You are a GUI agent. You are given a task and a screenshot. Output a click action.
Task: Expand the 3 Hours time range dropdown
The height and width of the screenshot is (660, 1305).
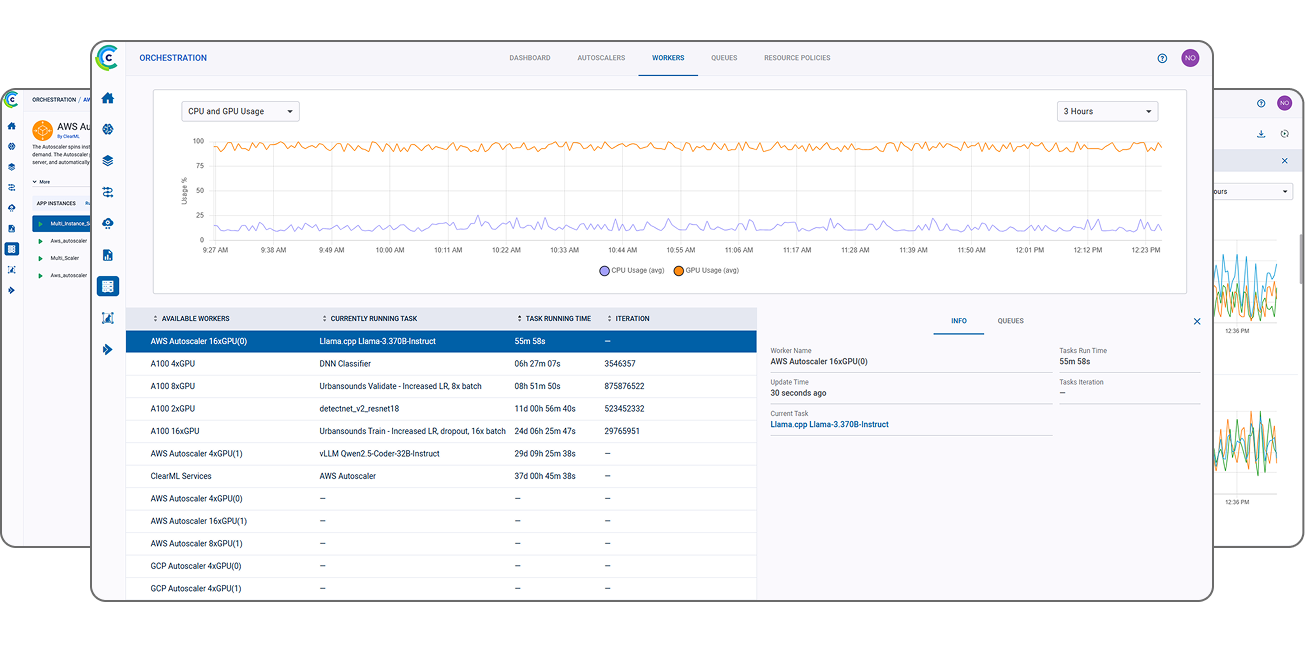[x=1107, y=112]
